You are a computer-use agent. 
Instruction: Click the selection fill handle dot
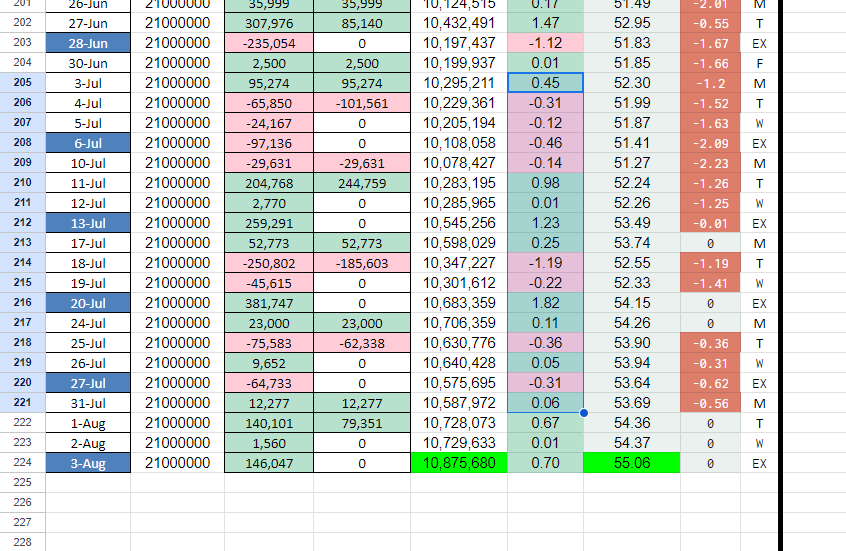click(x=583, y=413)
